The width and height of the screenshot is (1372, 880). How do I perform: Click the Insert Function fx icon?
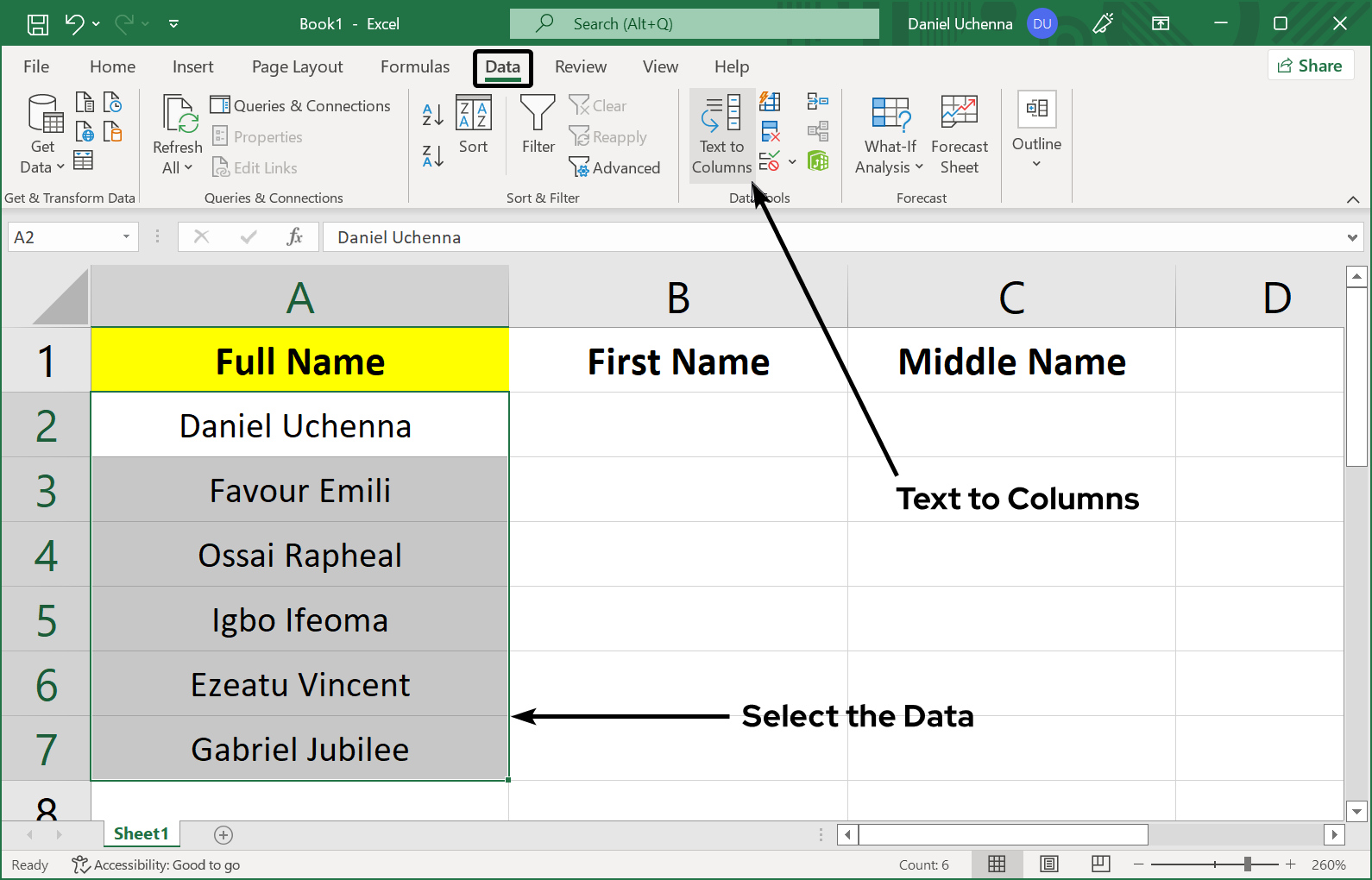click(294, 237)
